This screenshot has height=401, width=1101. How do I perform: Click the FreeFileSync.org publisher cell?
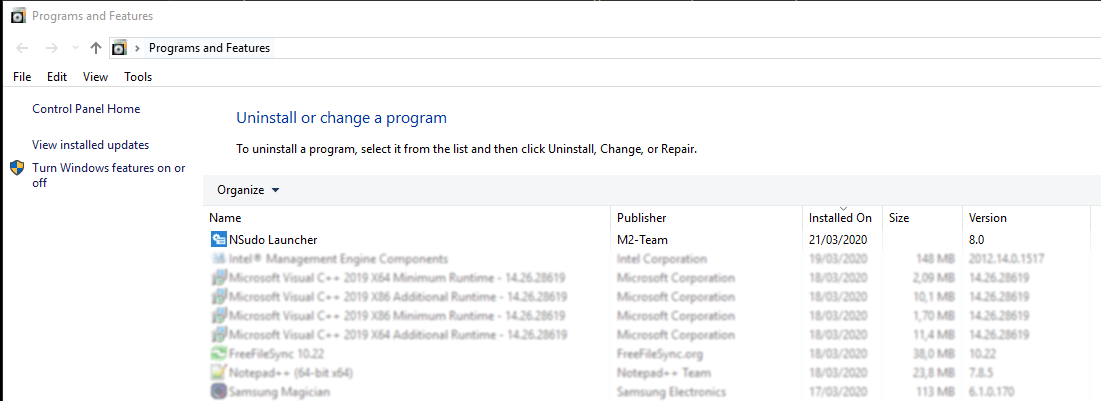[x=660, y=353]
